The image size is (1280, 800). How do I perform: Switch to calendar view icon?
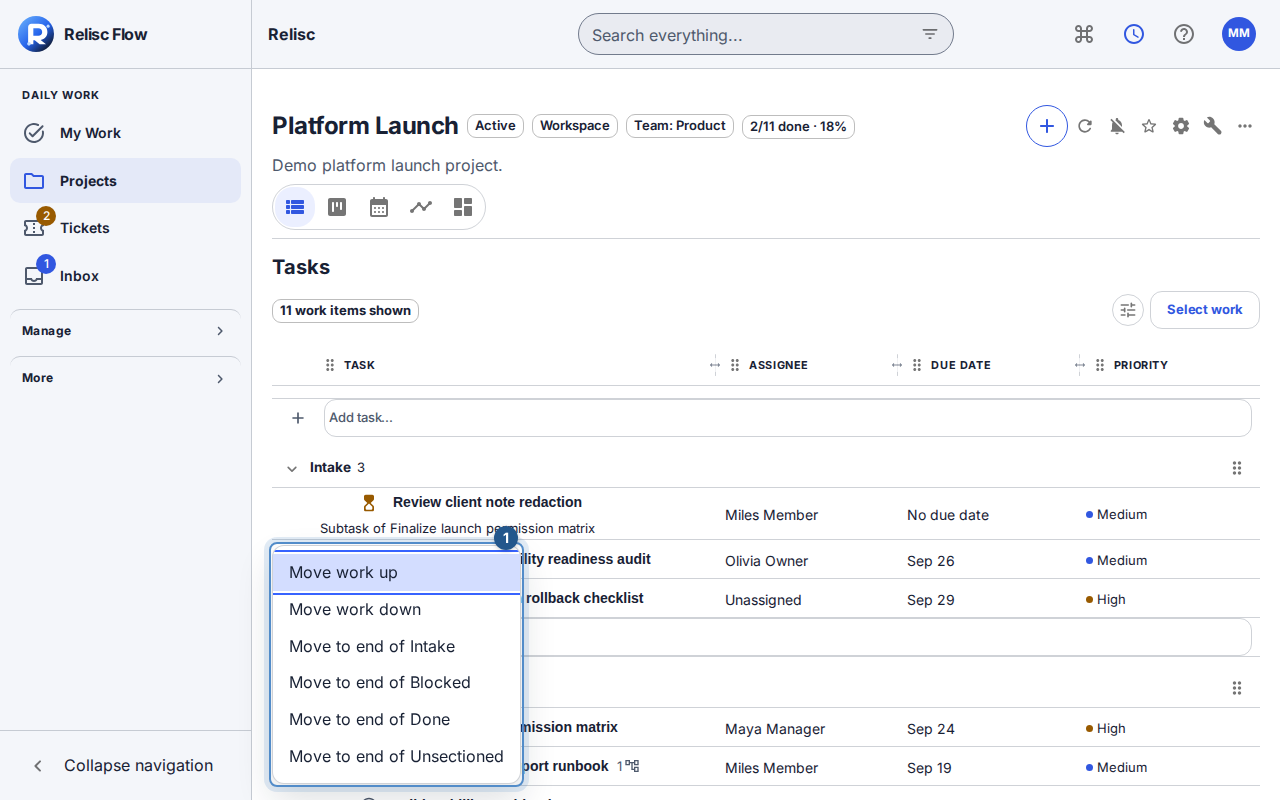[x=379, y=207]
